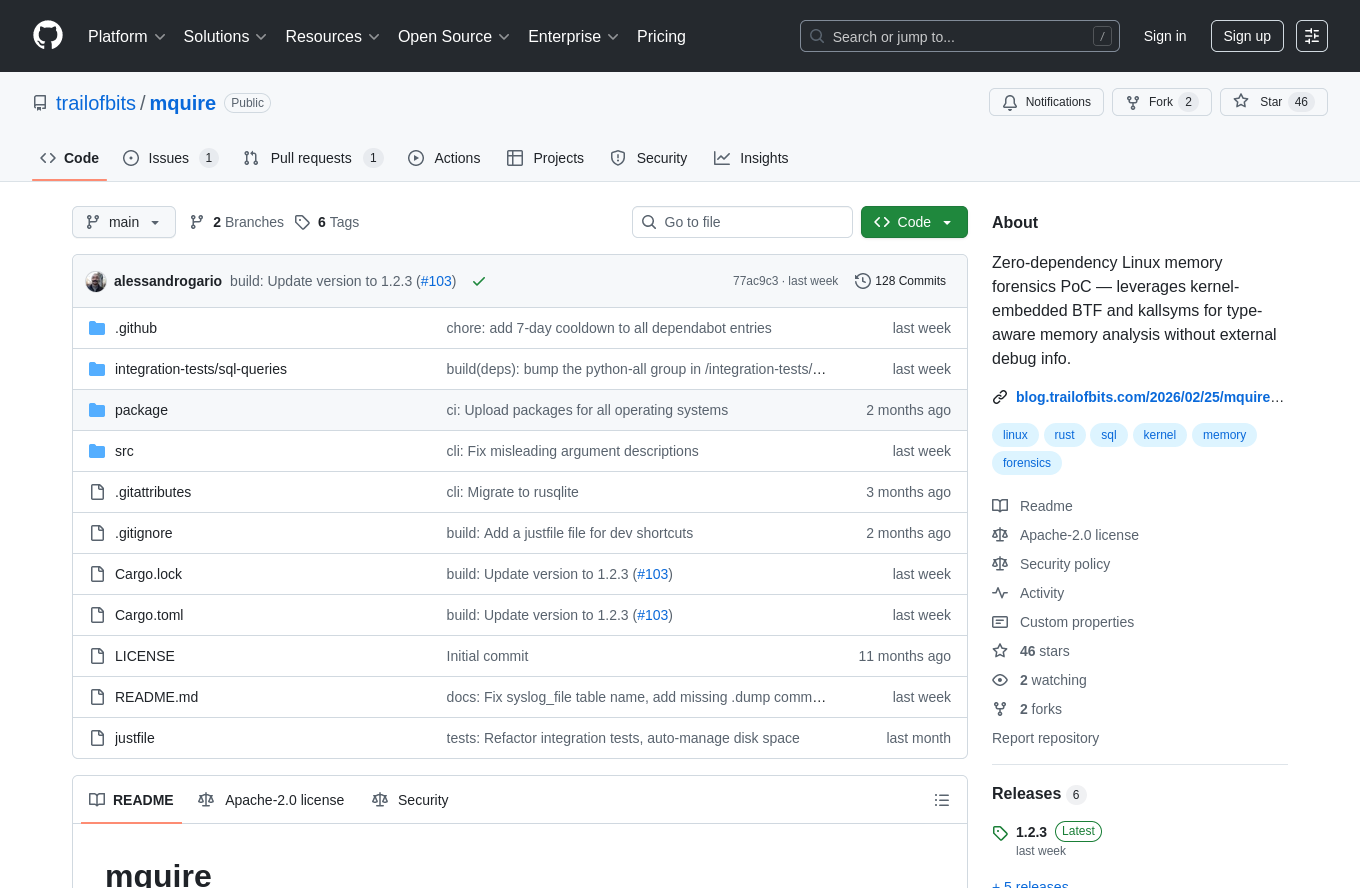This screenshot has height=888, width=1360.
Task: Open the README outline list icon
Action: pyautogui.click(x=941, y=800)
